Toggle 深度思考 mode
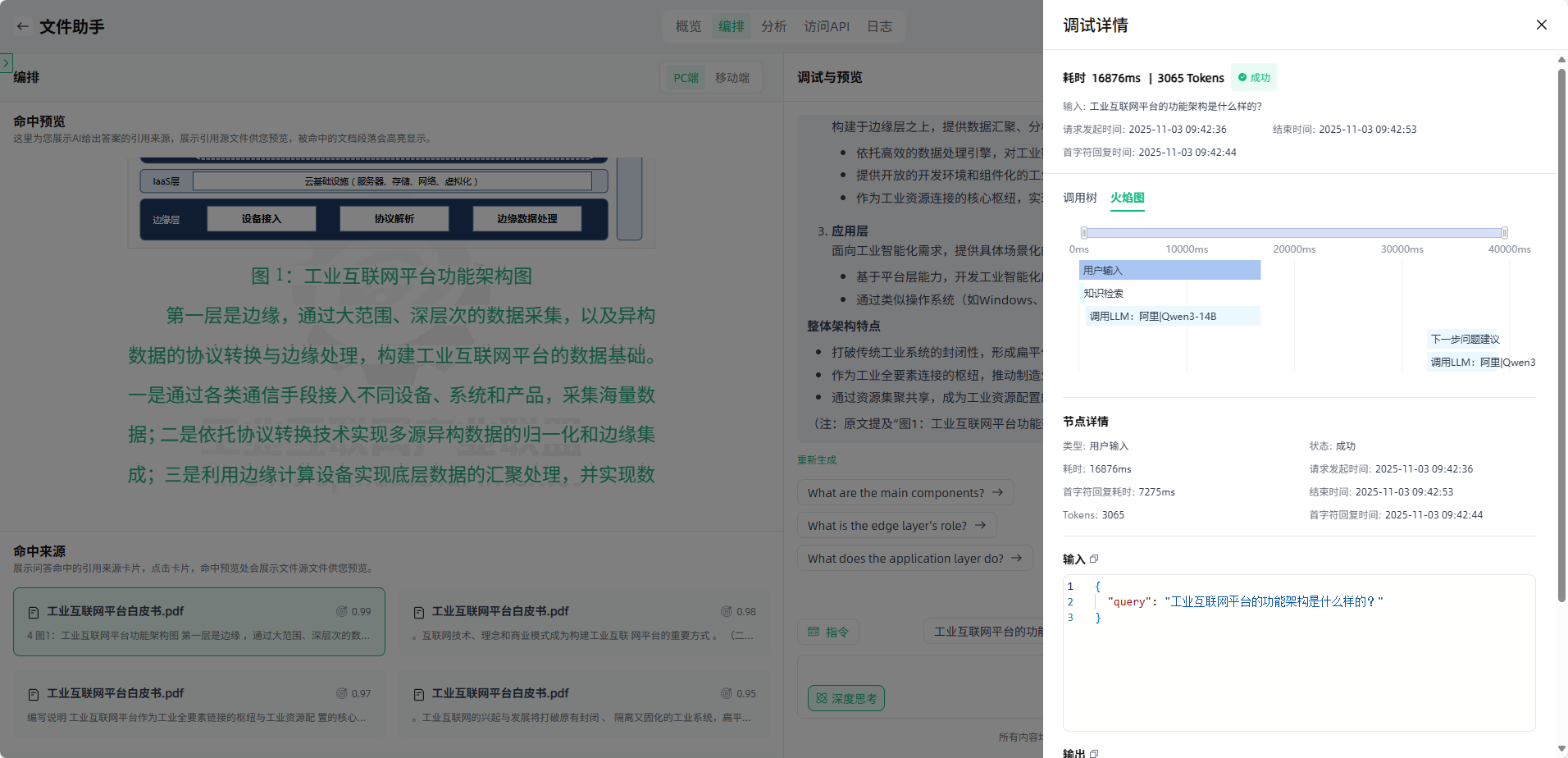 tap(846, 698)
